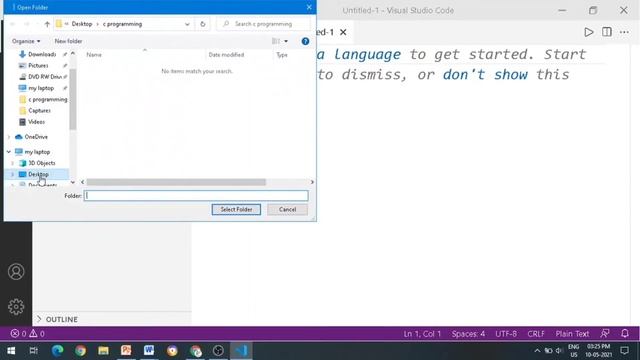Select OneDrive in navigation pane

click(x=36, y=137)
